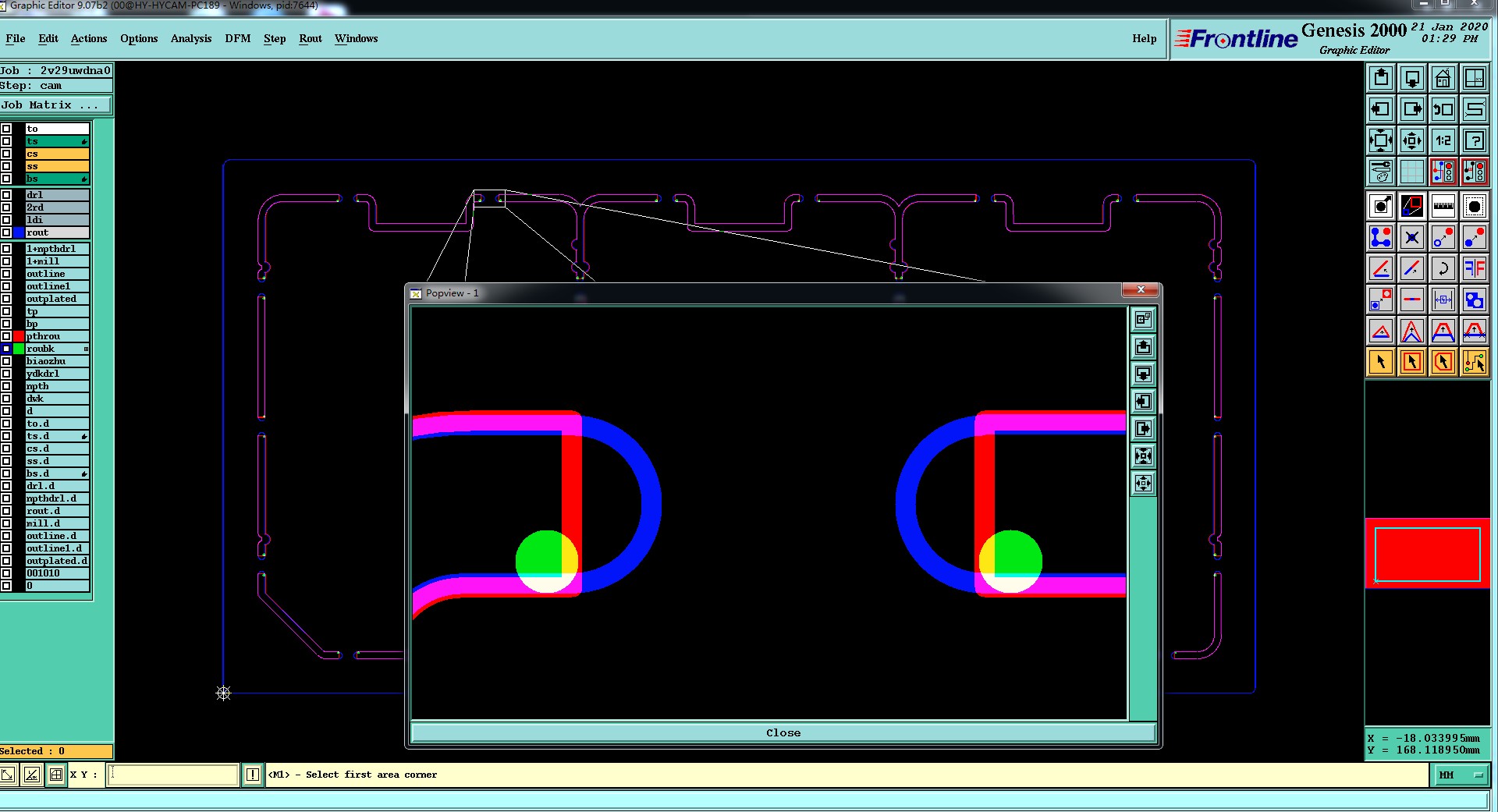Click the grid display icon

tap(1412, 172)
